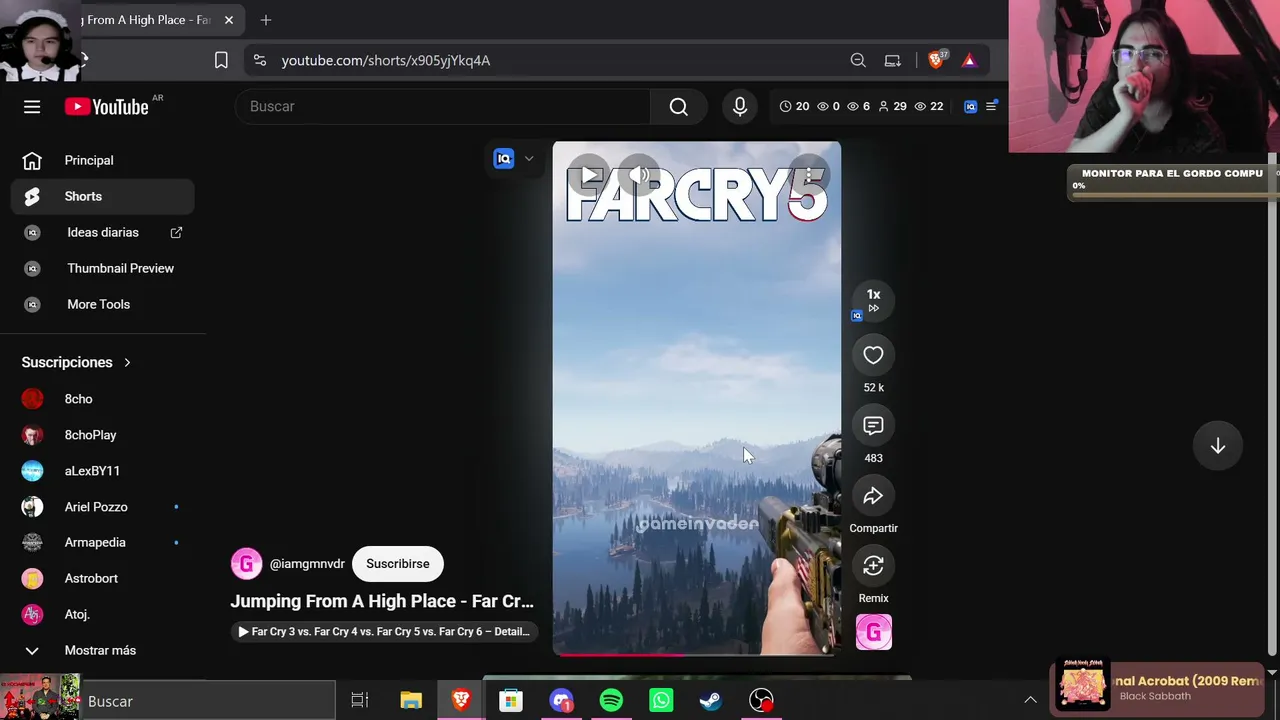
Task: Open OBS Studio from the taskbar
Action: (x=761, y=701)
